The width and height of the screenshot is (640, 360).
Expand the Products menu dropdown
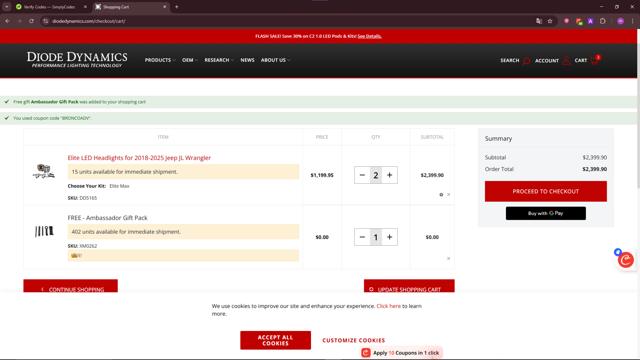[x=160, y=60]
